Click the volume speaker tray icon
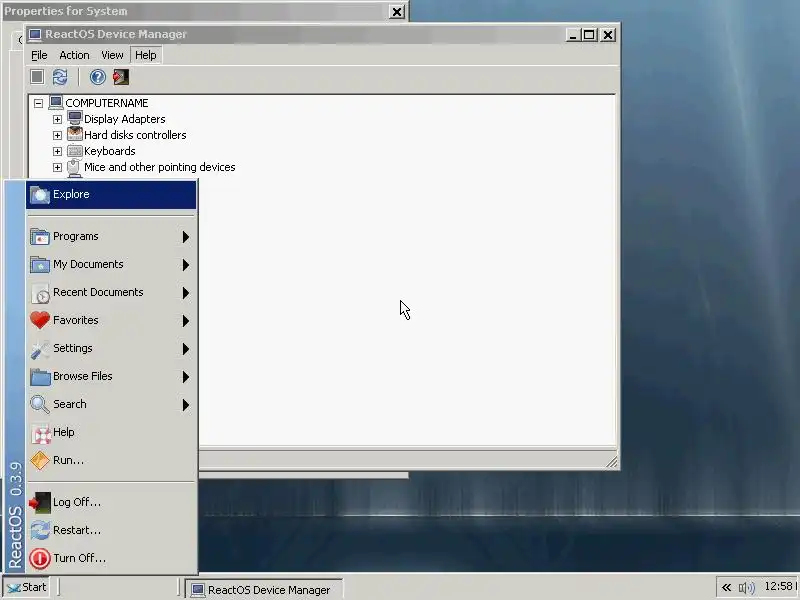The width and height of the screenshot is (800, 600). click(746, 588)
